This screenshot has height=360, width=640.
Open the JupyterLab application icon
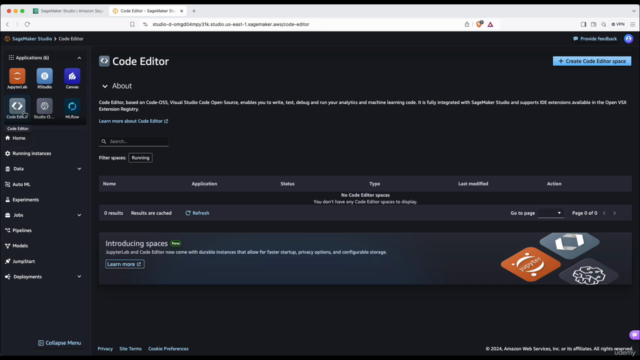coord(17,76)
